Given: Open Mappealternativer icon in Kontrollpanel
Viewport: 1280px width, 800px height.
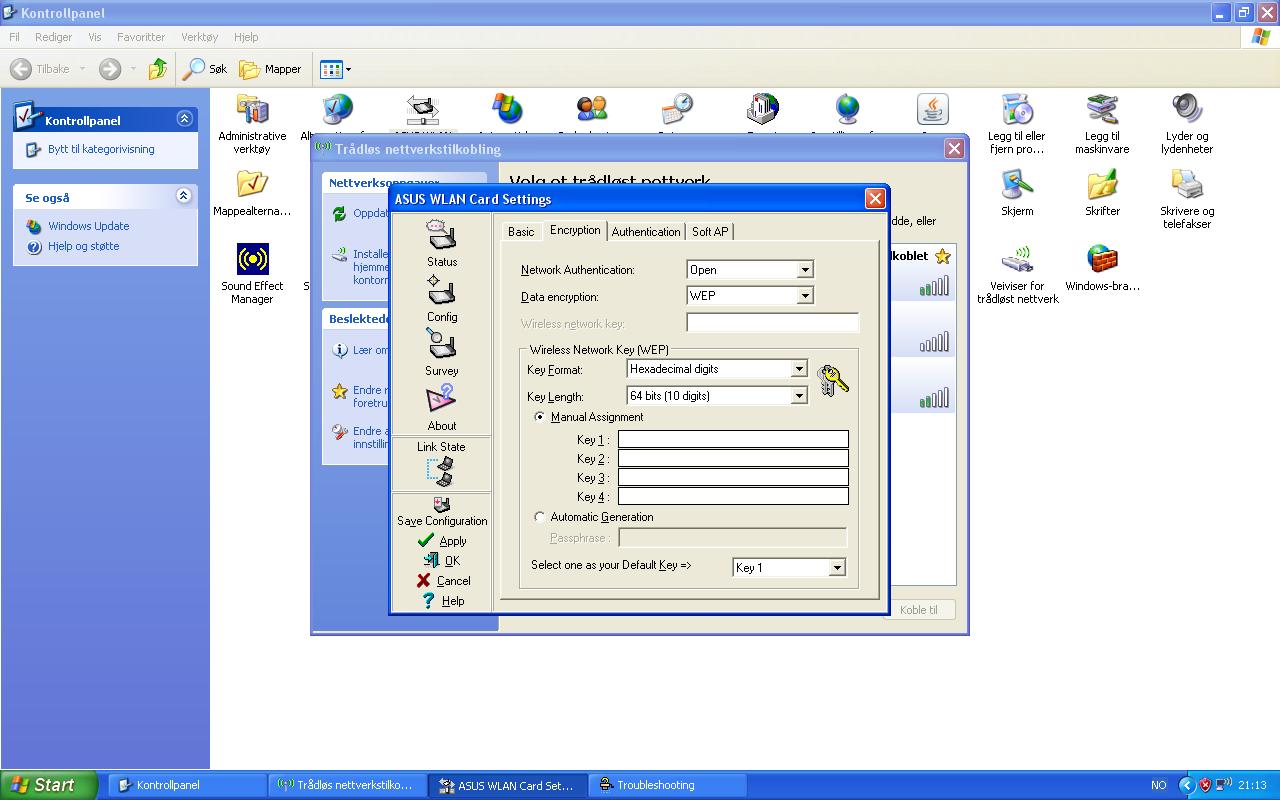Looking at the screenshot, I should (x=252, y=193).
